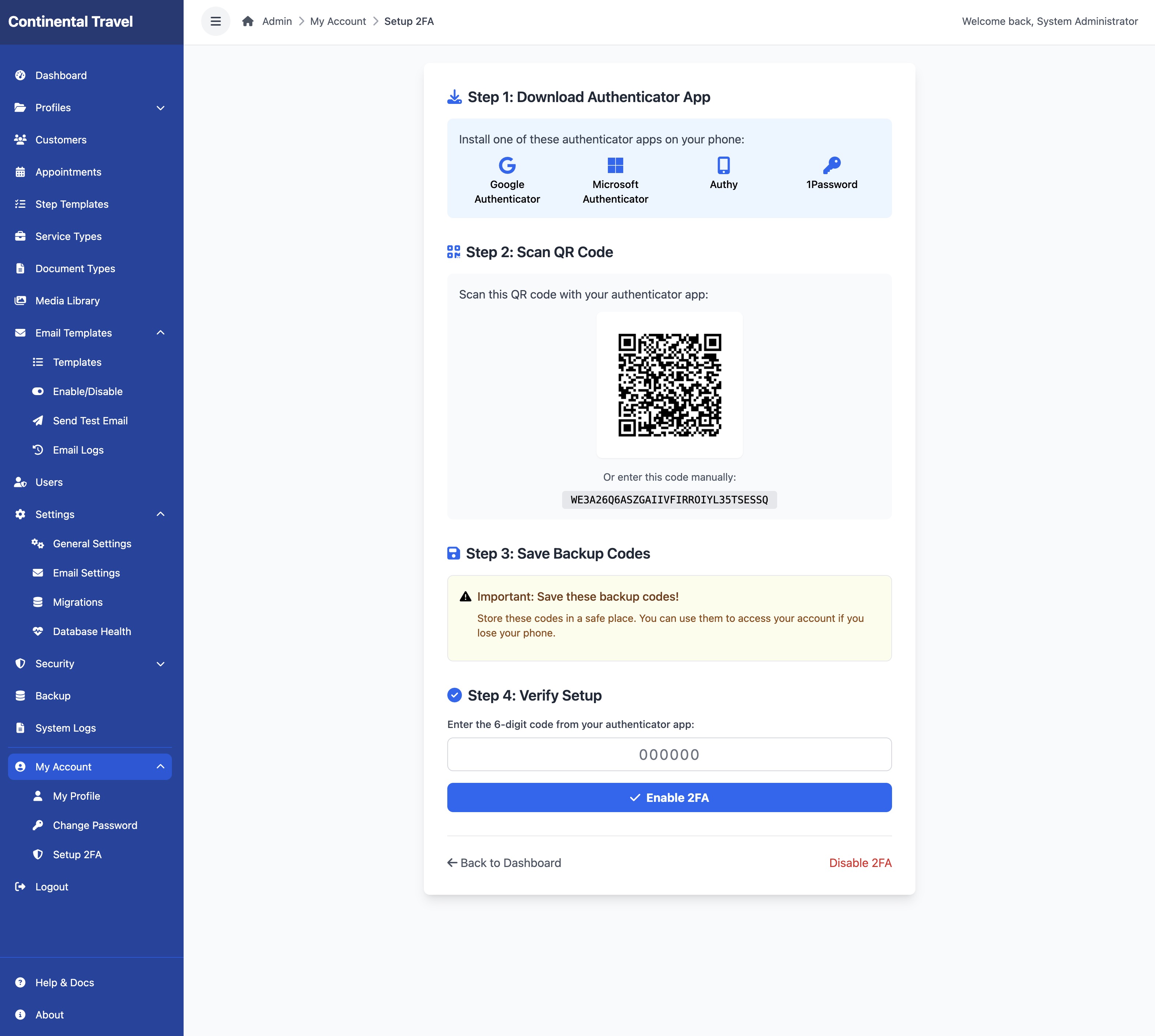Click the Customers group icon
1155x1036 pixels.
[x=20, y=139]
